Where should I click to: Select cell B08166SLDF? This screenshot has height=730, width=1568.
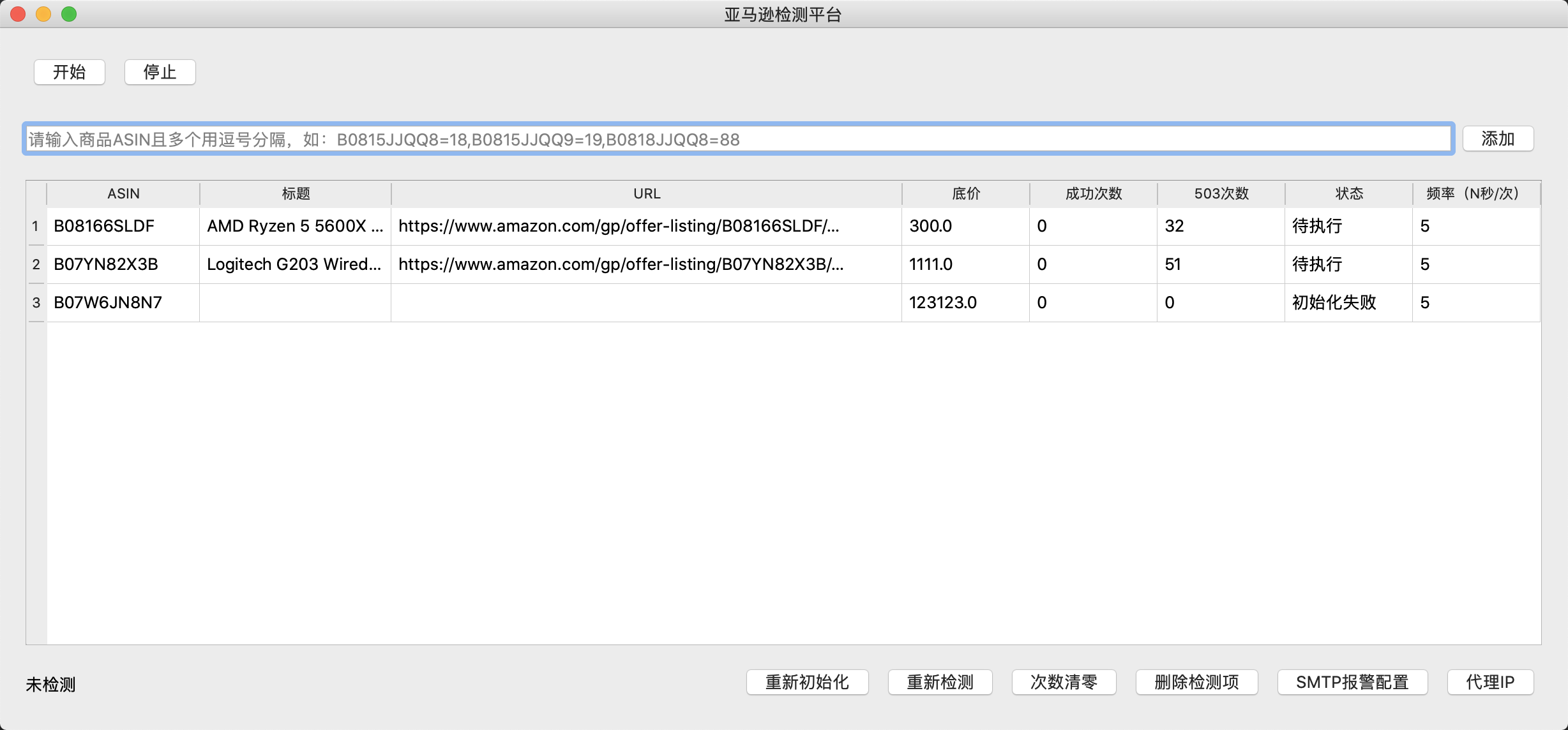pyautogui.click(x=123, y=226)
